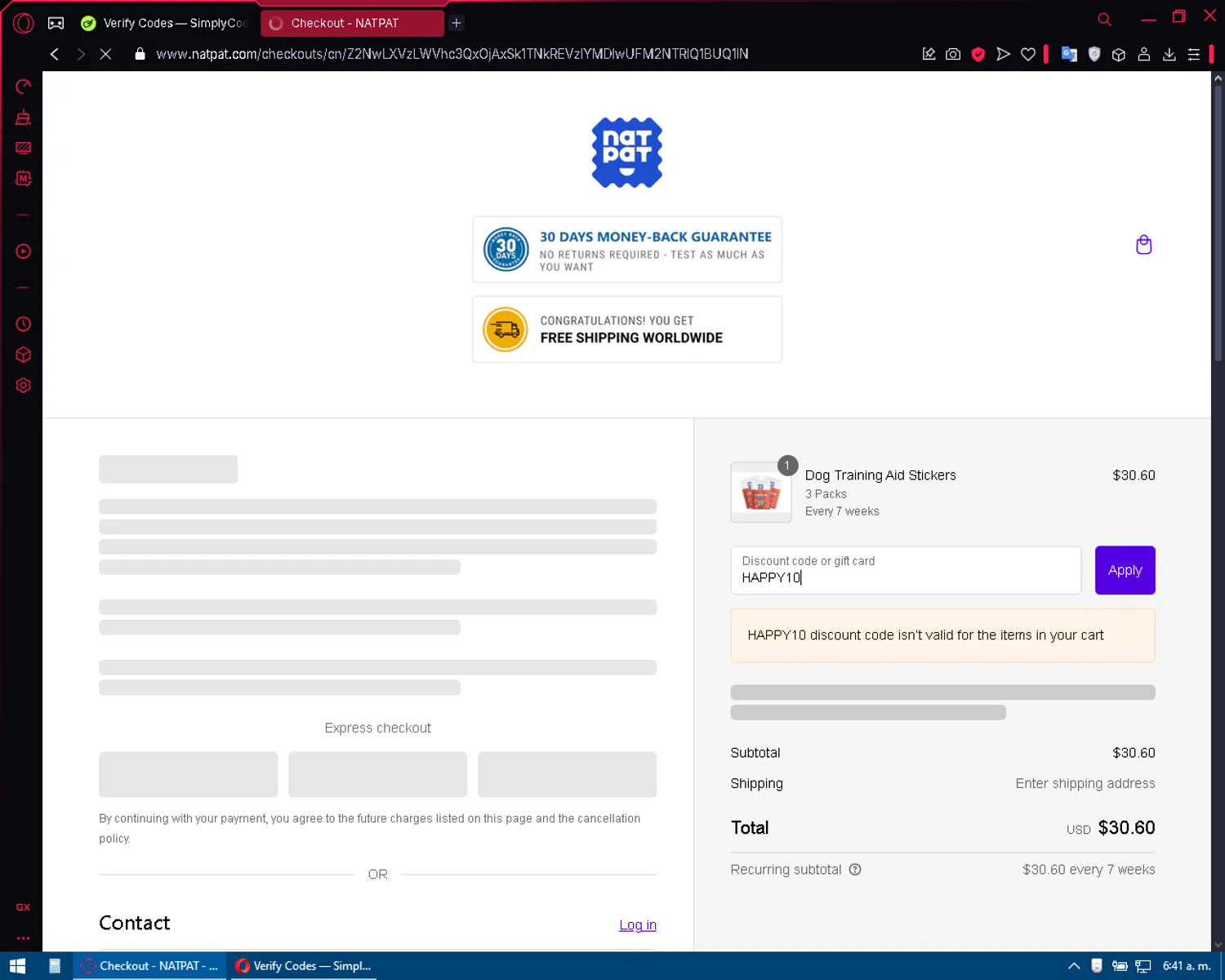This screenshot has width=1225, height=980.
Task: Click the natpat.com address bar URL
Action: click(x=452, y=54)
